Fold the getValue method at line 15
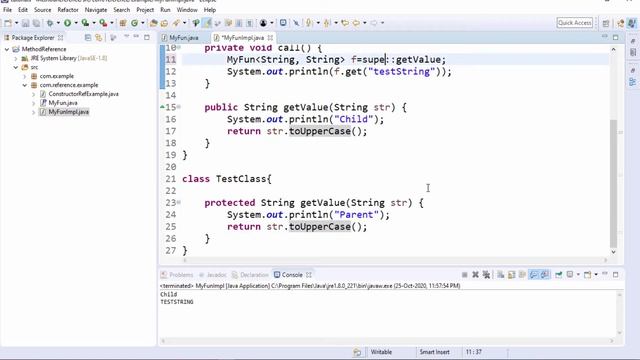The width and height of the screenshot is (640, 360). coord(179,107)
